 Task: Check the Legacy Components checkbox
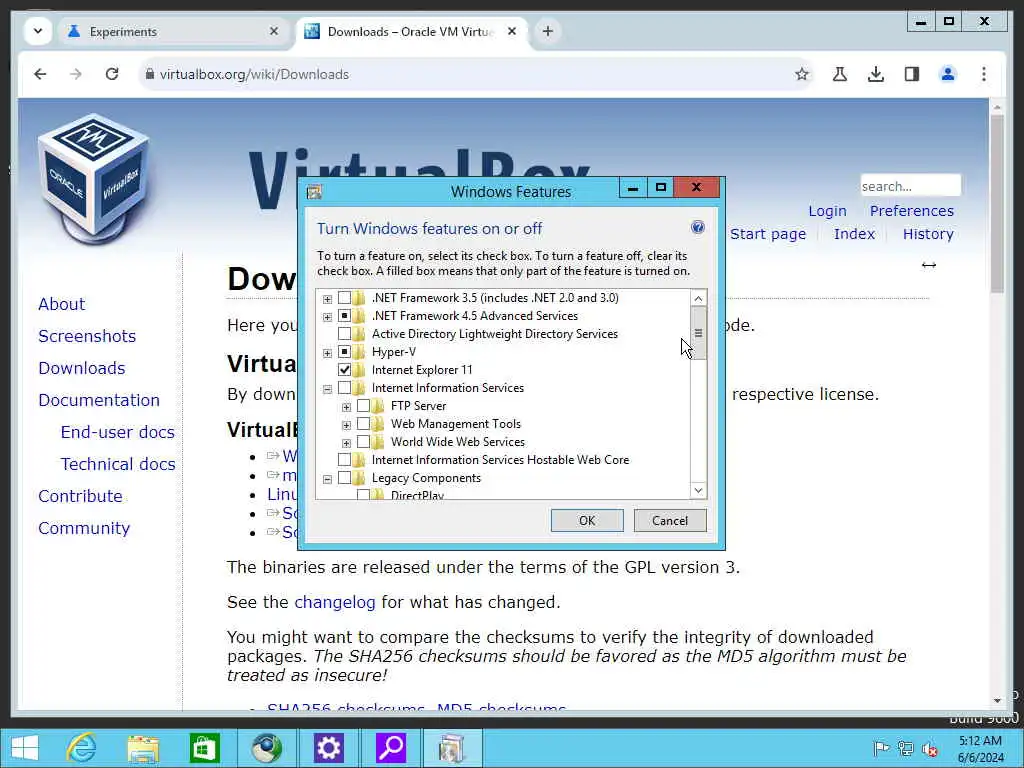point(344,478)
